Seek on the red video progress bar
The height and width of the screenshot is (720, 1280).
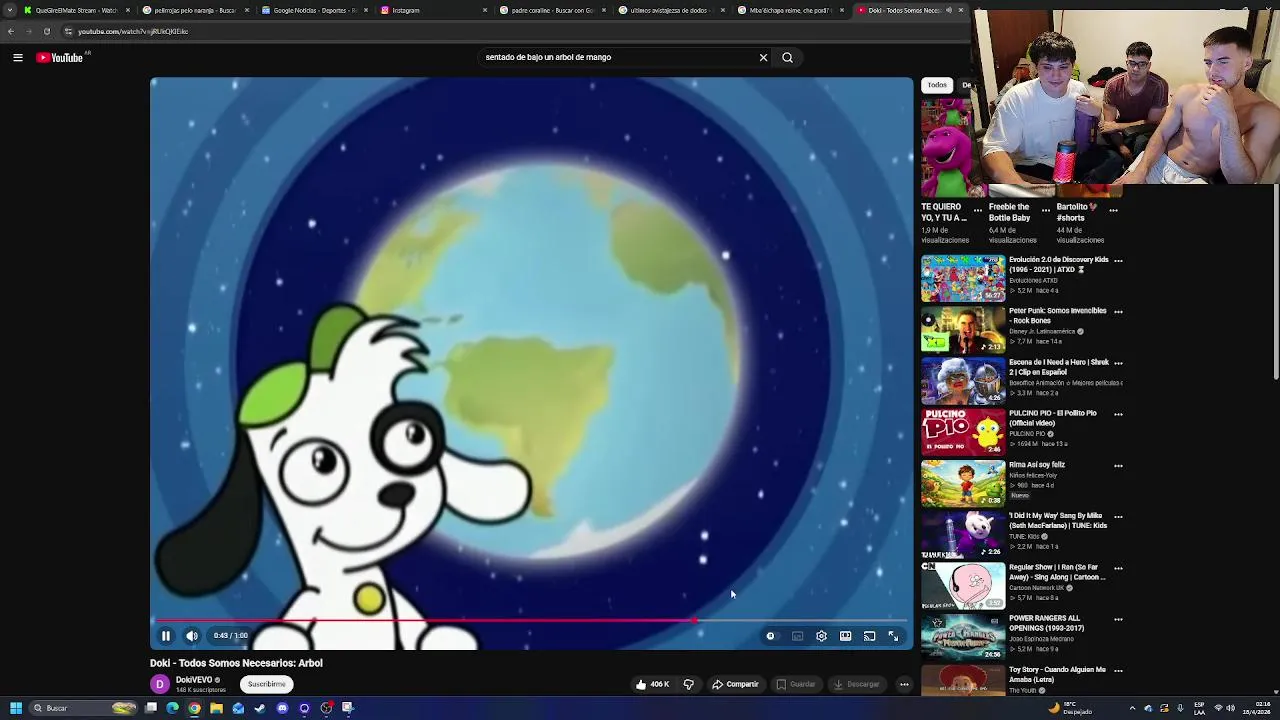(x=531, y=621)
